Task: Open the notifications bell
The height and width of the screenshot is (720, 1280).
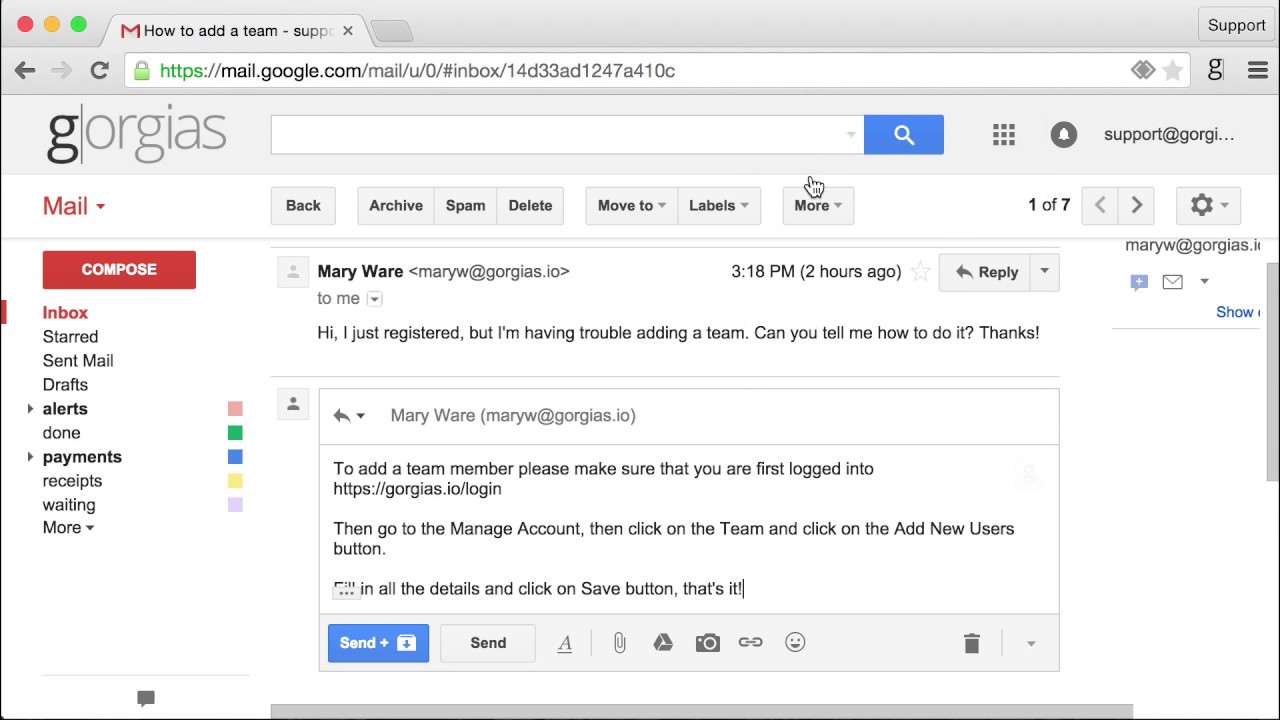Action: [x=1063, y=134]
